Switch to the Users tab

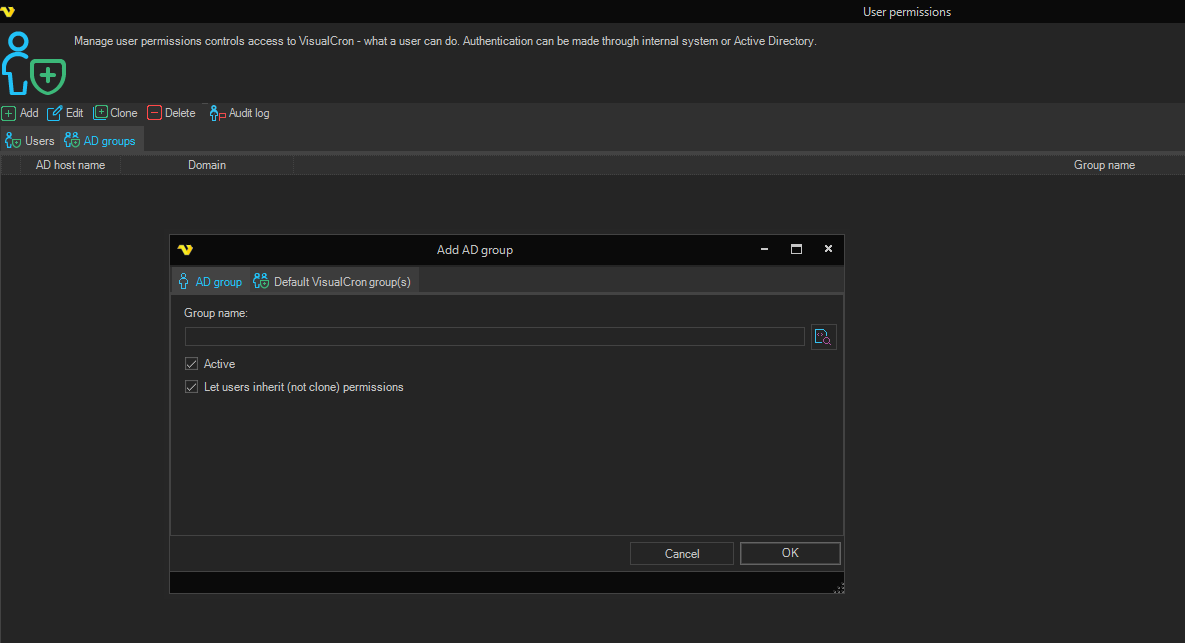[30, 141]
